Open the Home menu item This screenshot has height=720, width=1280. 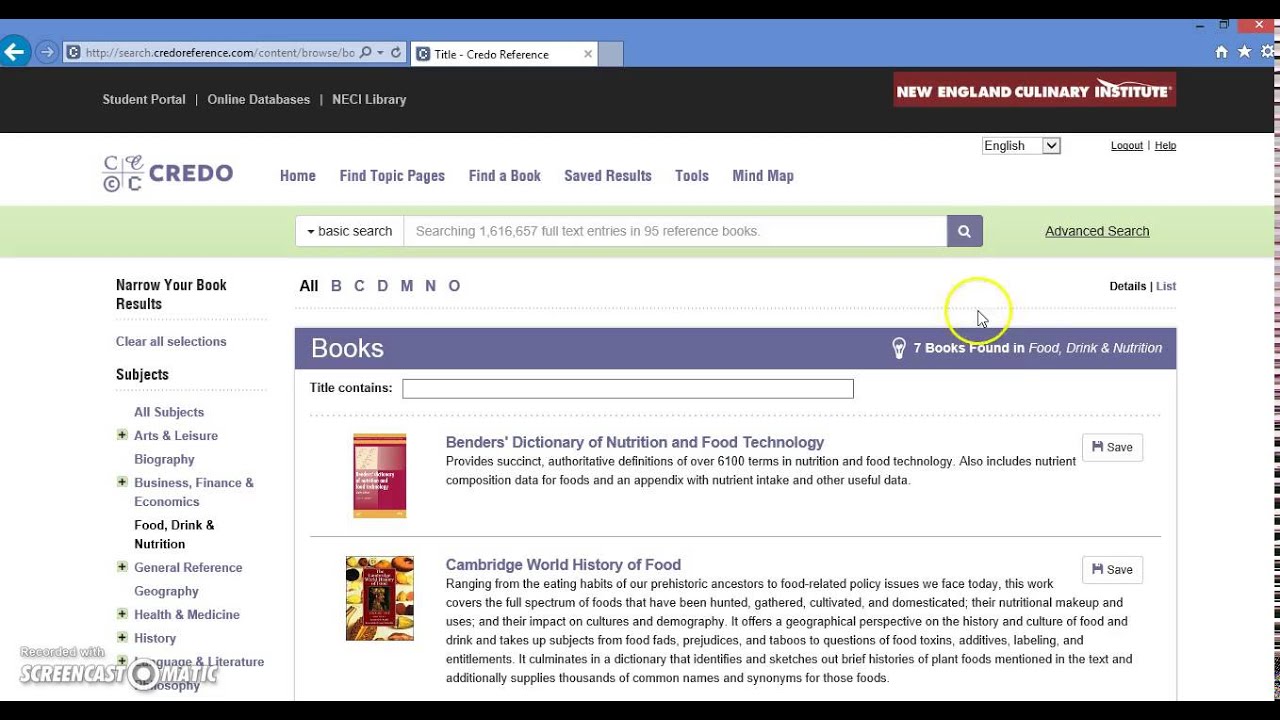click(x=298, y=176)
